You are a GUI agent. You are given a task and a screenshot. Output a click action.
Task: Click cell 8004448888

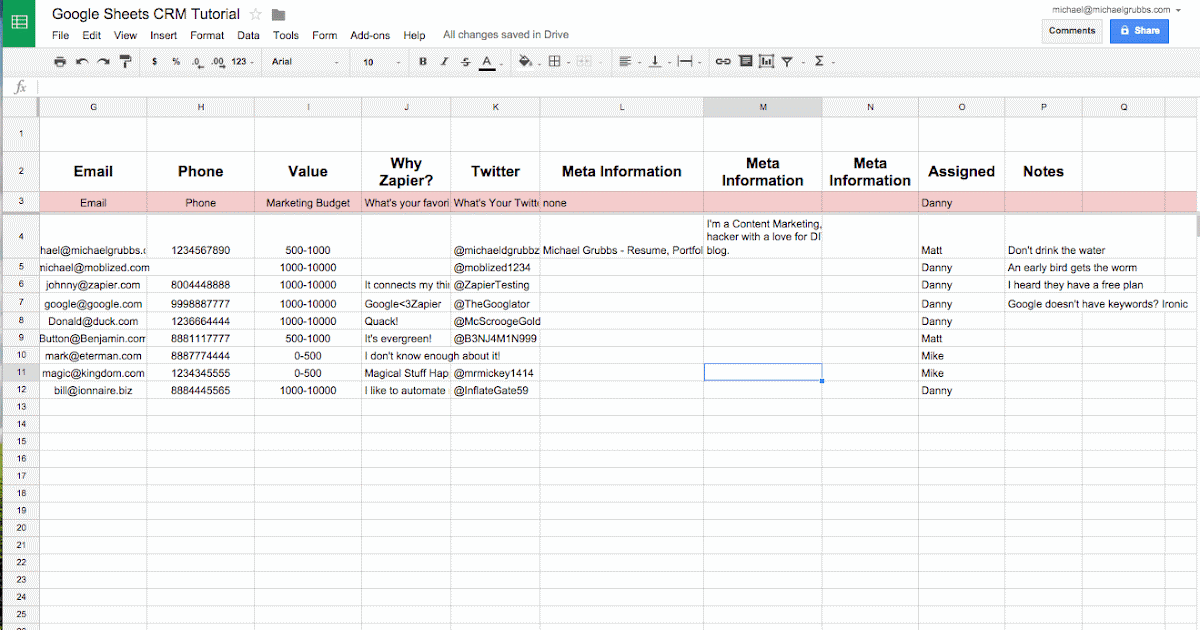200,285
